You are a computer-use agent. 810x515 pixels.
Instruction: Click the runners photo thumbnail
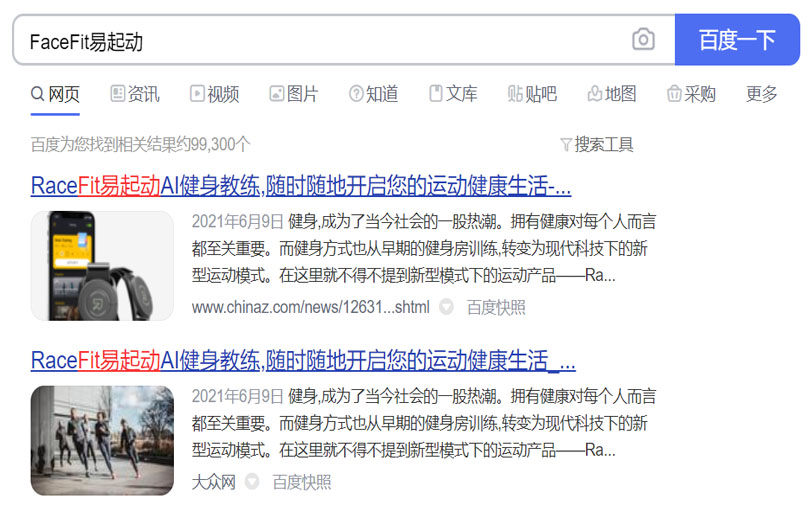(102, 441)
